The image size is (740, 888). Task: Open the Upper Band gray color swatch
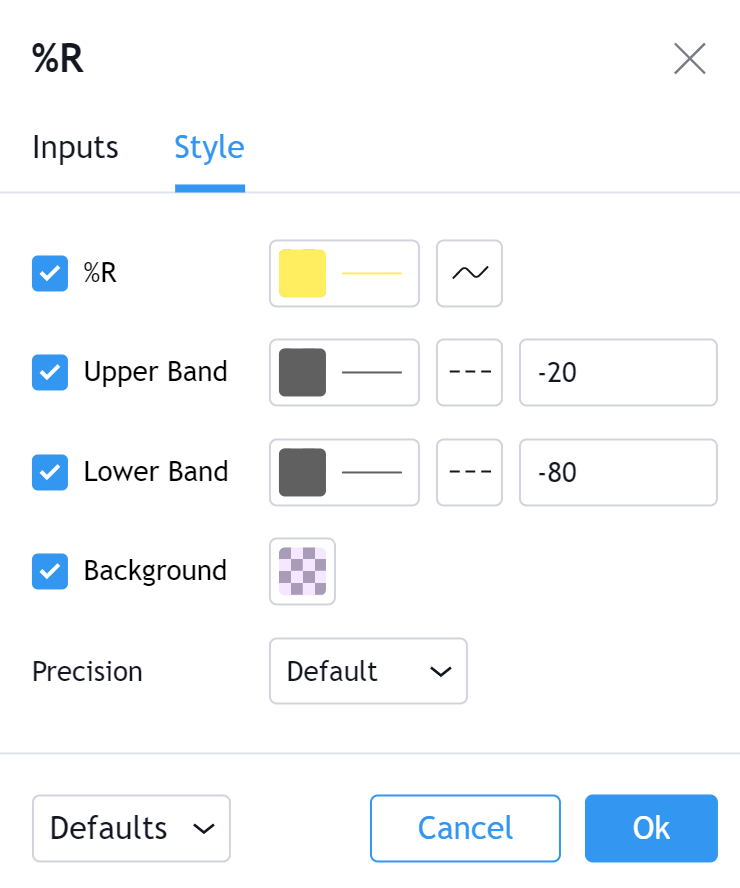[x=303, y=373]
